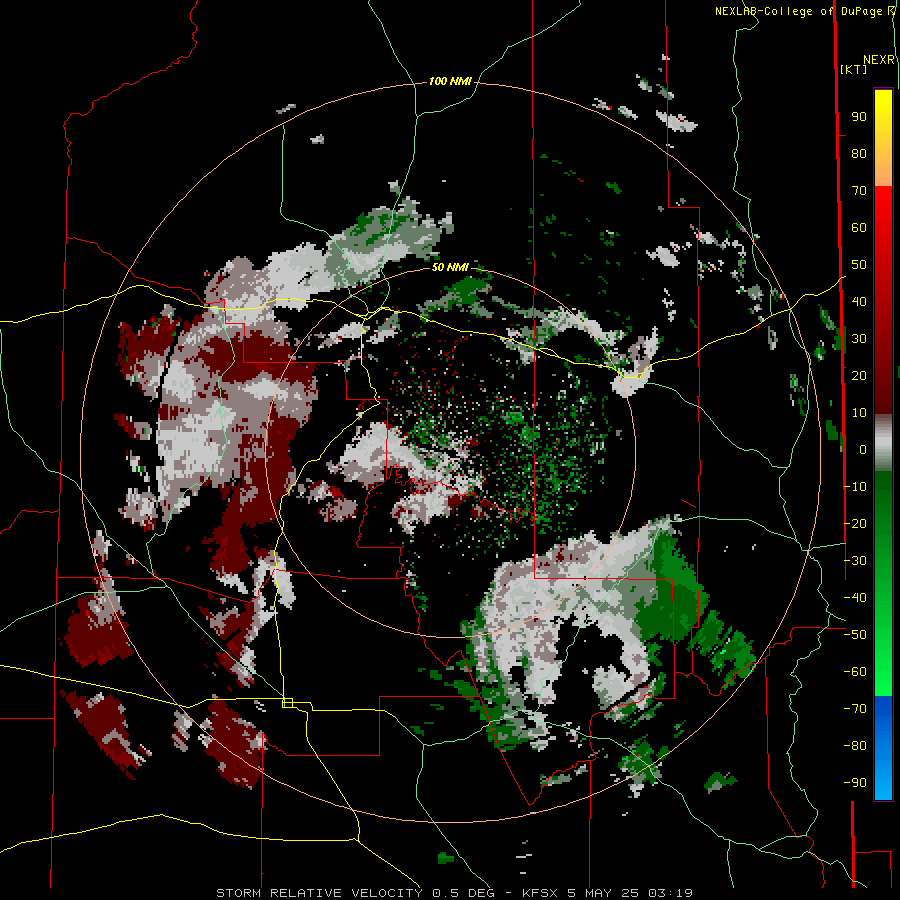Click the 10 value on the velocity scale
This screenshot has height=900, width=900.
(x=859, y=413)
